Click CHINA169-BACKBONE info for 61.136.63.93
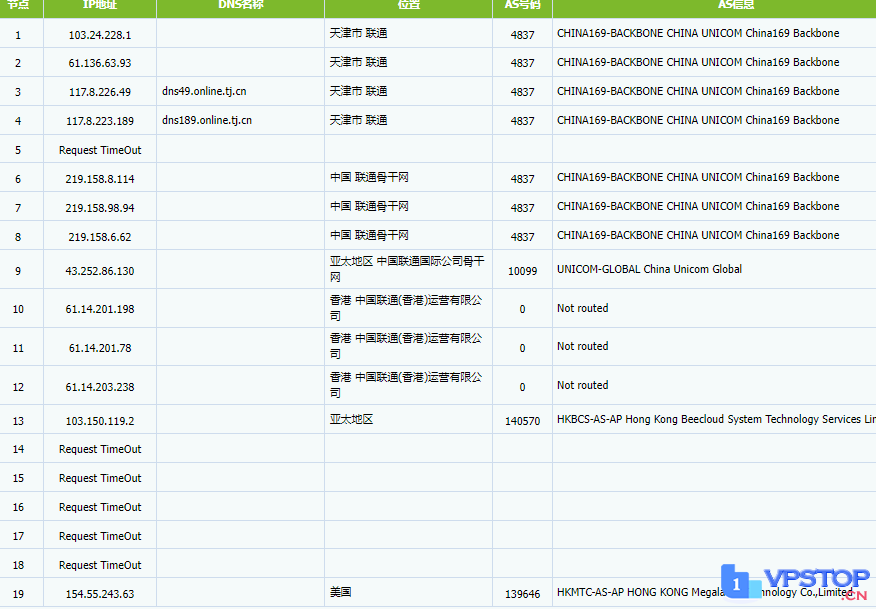Screen dimensions: 876x609 [x=698, y=62]
